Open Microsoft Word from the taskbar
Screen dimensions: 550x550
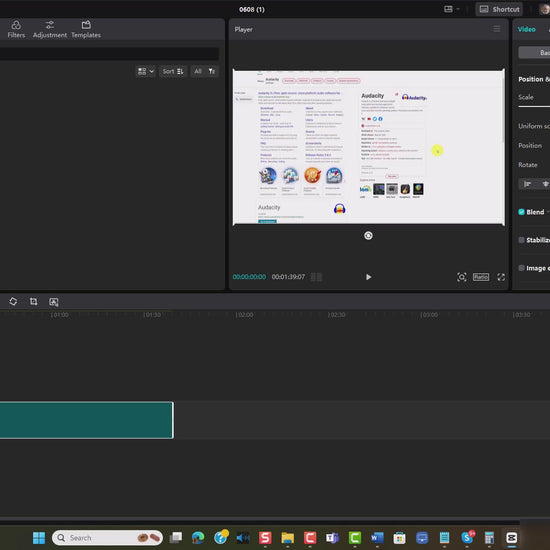[x=377, y=538]
